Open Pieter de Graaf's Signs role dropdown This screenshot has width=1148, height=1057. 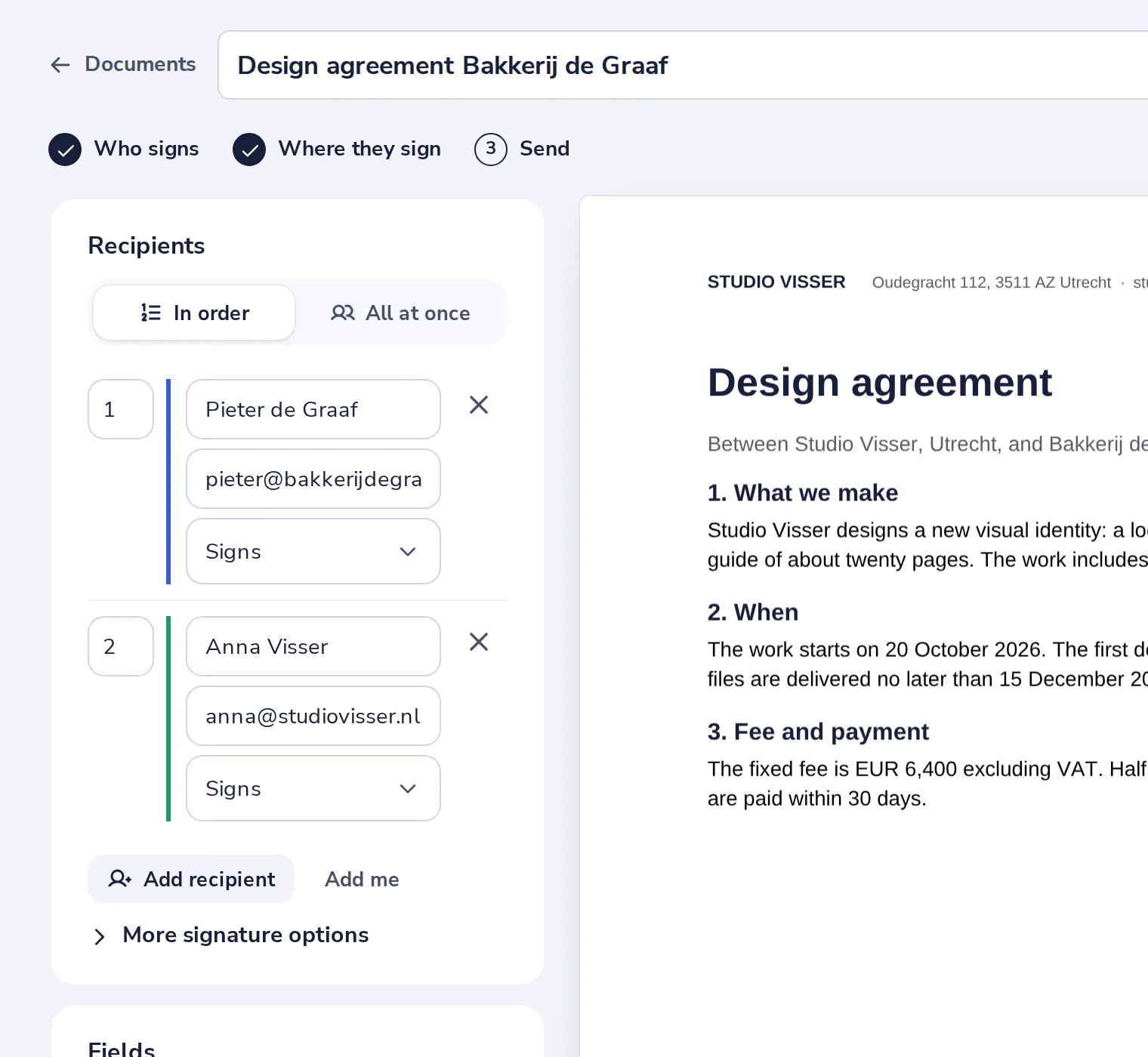click(313, 551)
